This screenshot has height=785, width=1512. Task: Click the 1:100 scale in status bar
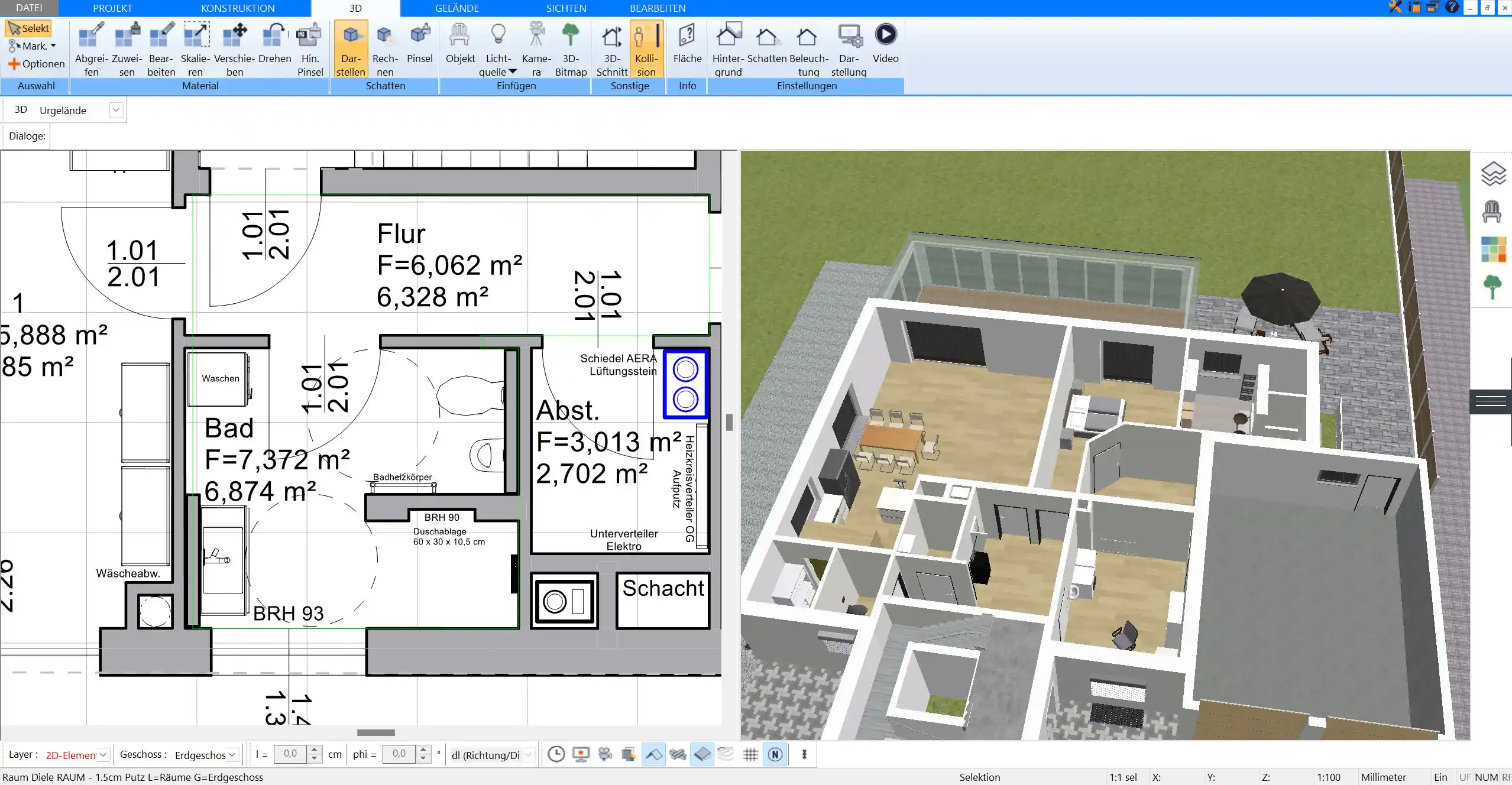[x=1329, y=777]
